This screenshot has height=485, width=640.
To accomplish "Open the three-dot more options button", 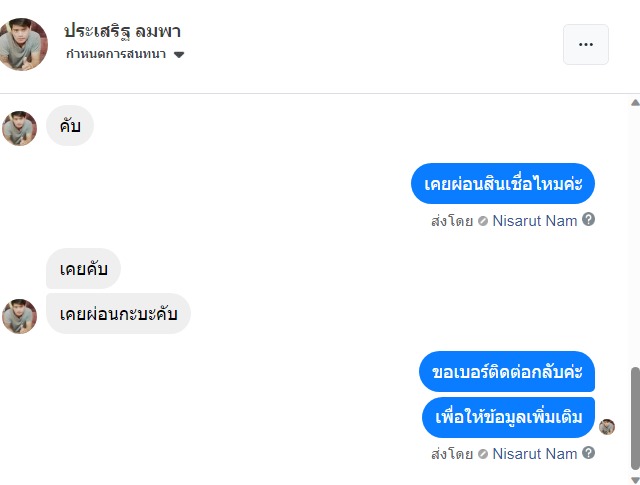I will [585, 44].
